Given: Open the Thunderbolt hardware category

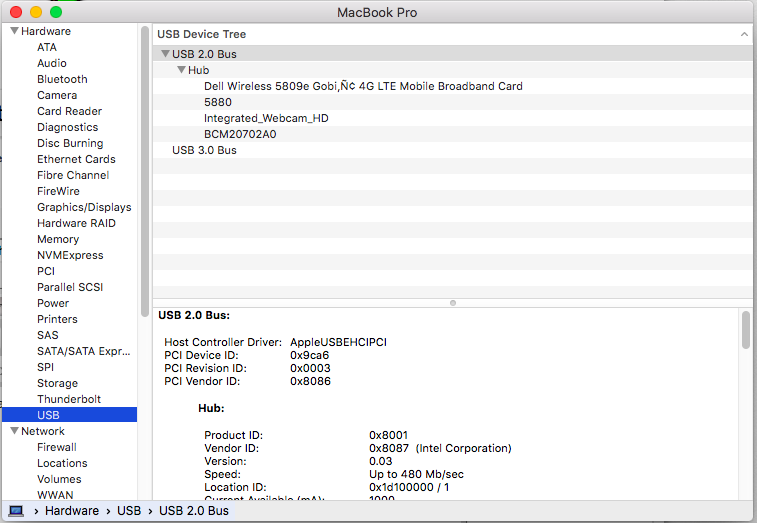Looking at the screenshot, I should [69, 399].
